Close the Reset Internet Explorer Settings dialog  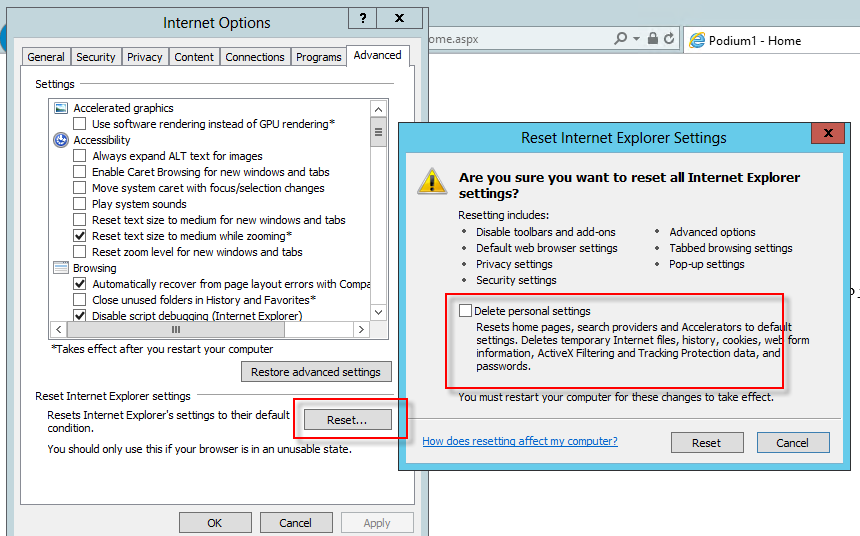click(x=828, y=133)
